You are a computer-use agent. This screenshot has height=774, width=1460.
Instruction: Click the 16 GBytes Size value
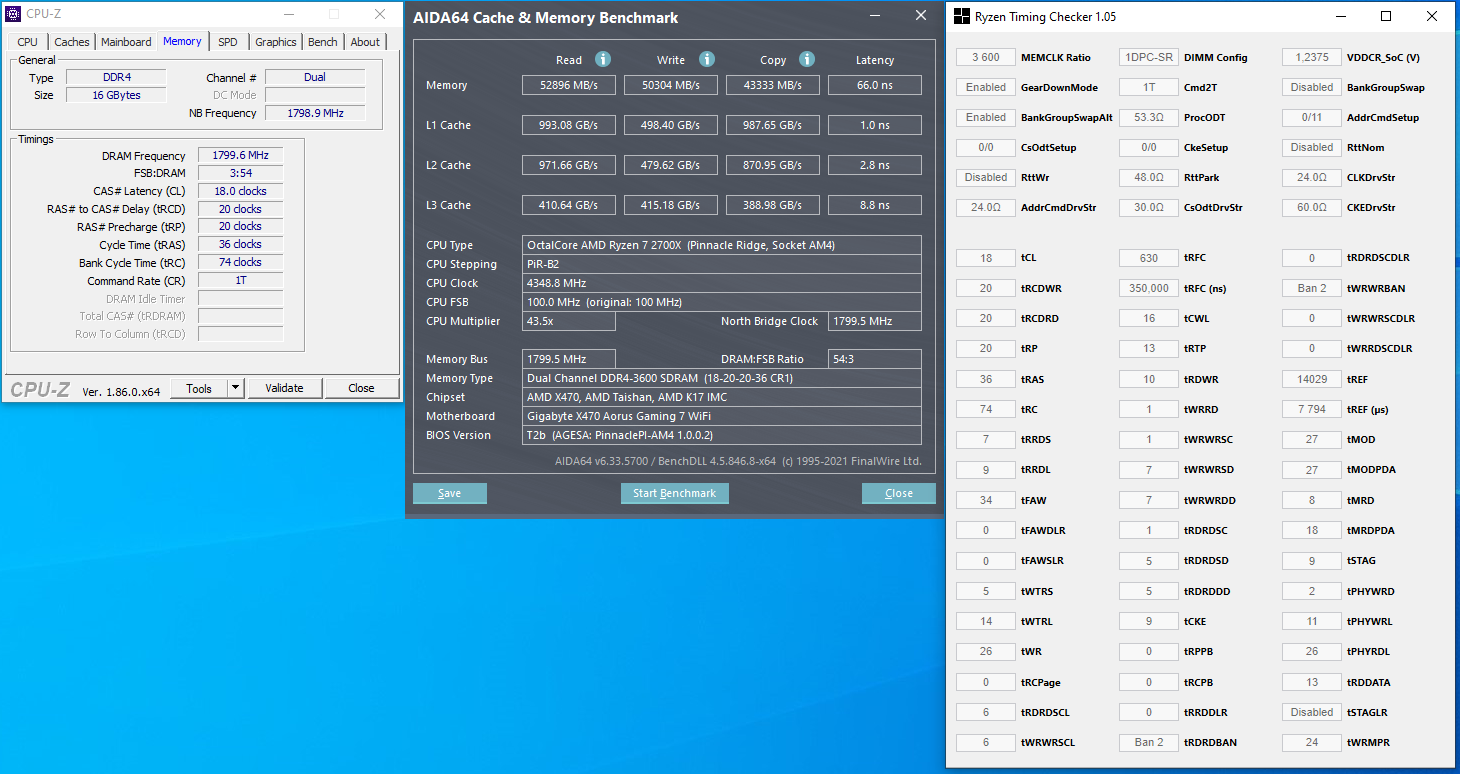tap(116, 95)
